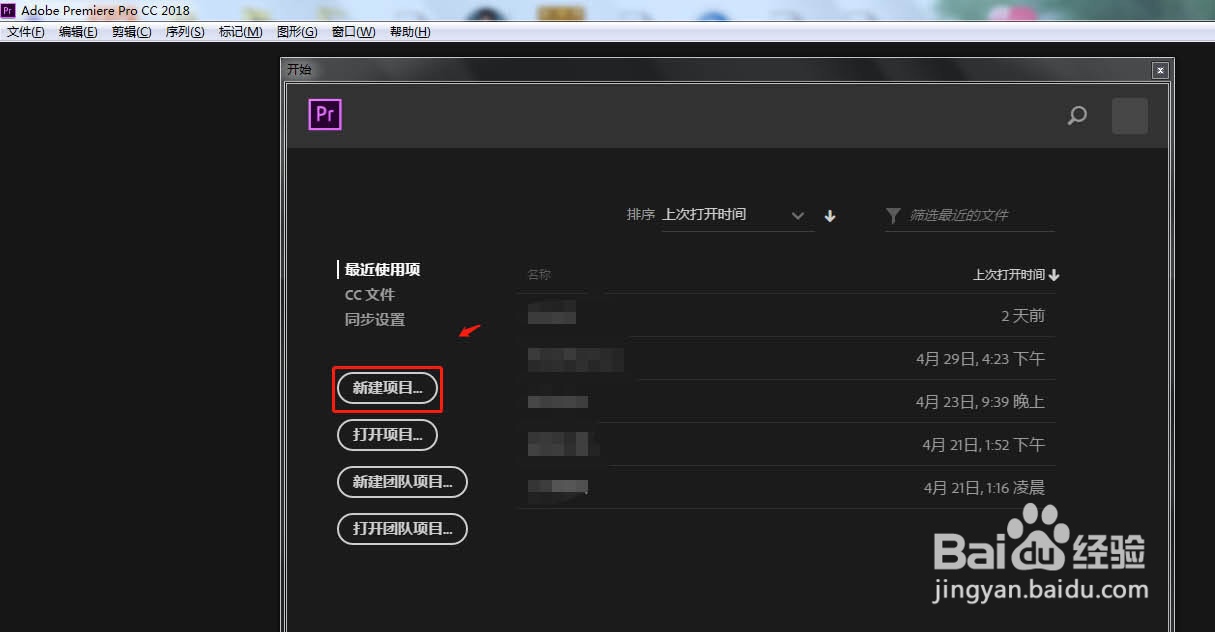1215x632 pixels.
Task: Open the search magnifier icon
Action: click(x=1077, y=116)
